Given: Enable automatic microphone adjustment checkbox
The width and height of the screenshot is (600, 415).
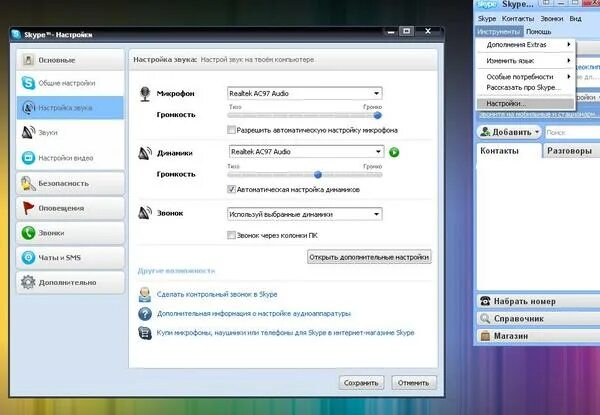Looking at the screenshot, I should point(231,130).
